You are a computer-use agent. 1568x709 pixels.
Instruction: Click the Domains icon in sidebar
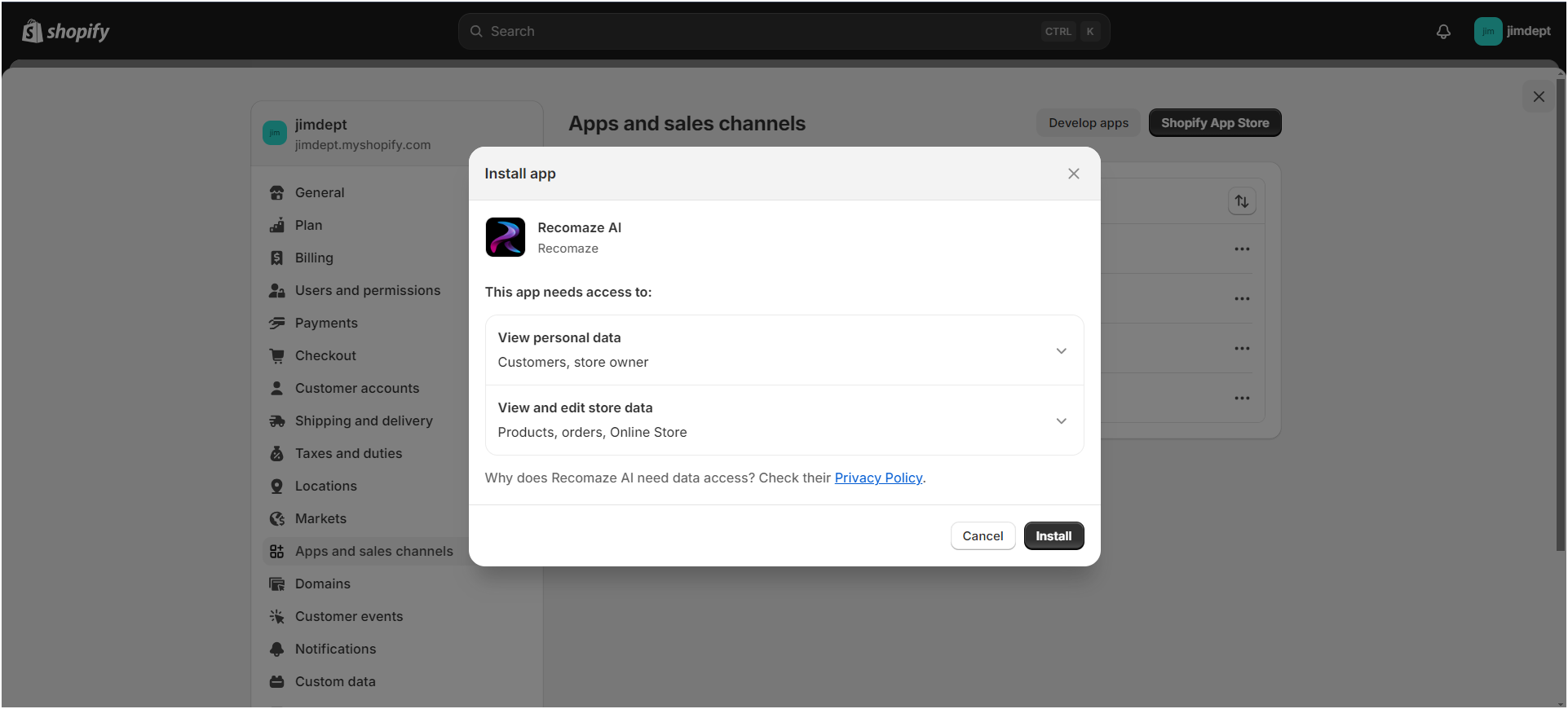tap(277, 583)
